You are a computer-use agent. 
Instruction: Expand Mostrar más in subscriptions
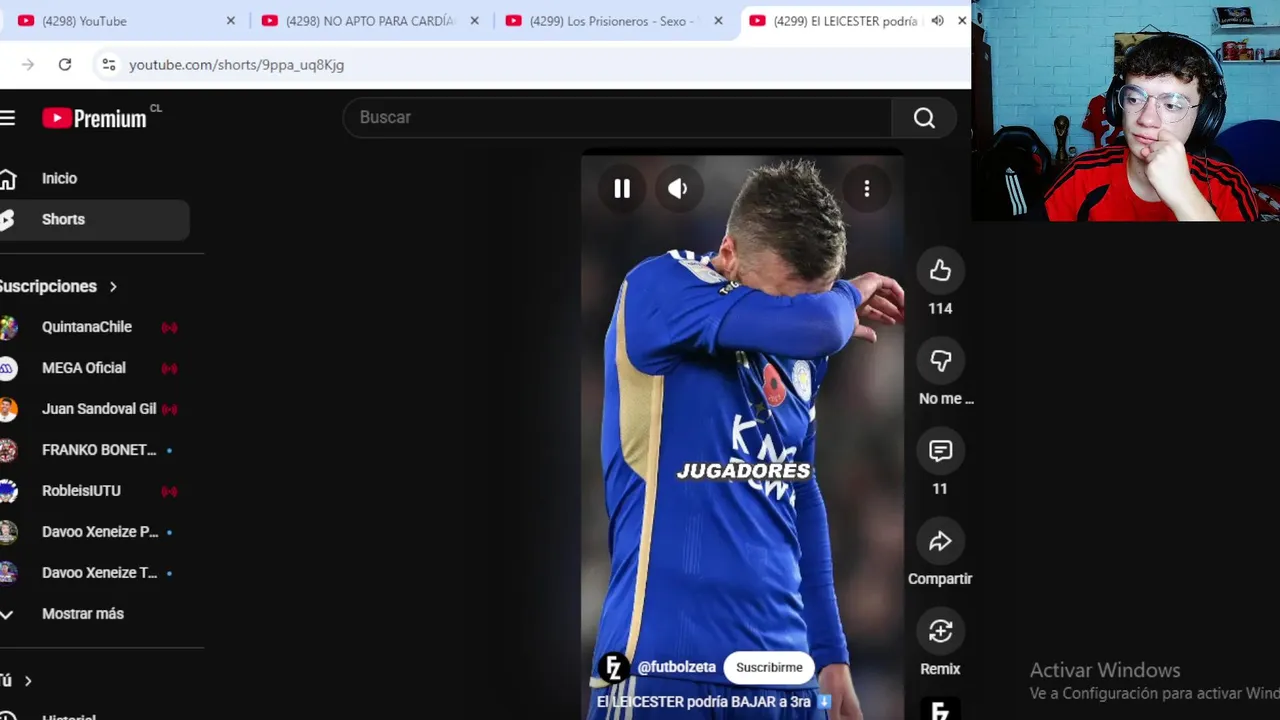click(x=83, y=614)
